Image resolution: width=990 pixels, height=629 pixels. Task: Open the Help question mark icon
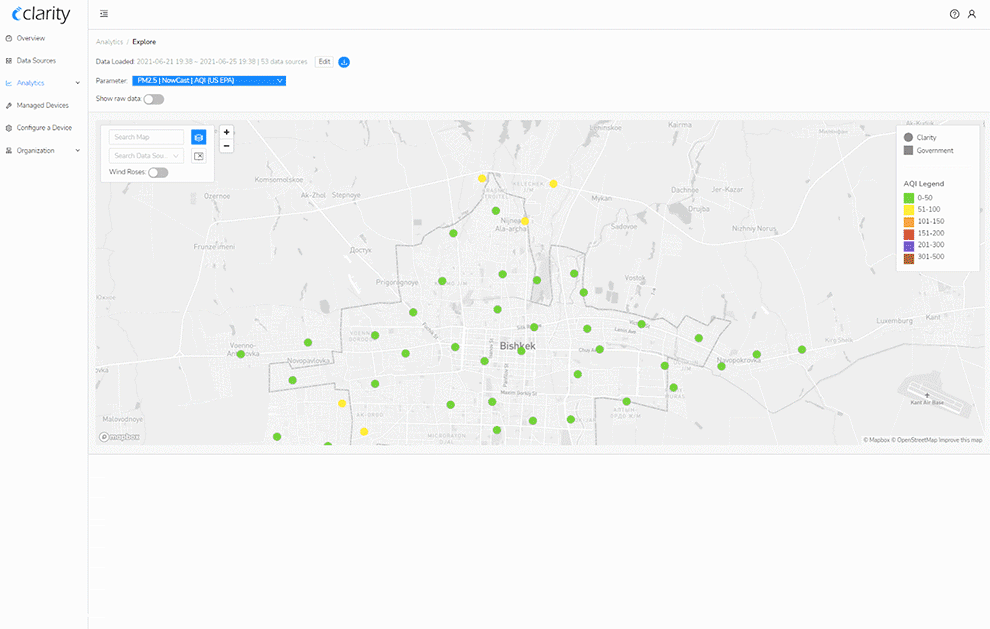953,13
